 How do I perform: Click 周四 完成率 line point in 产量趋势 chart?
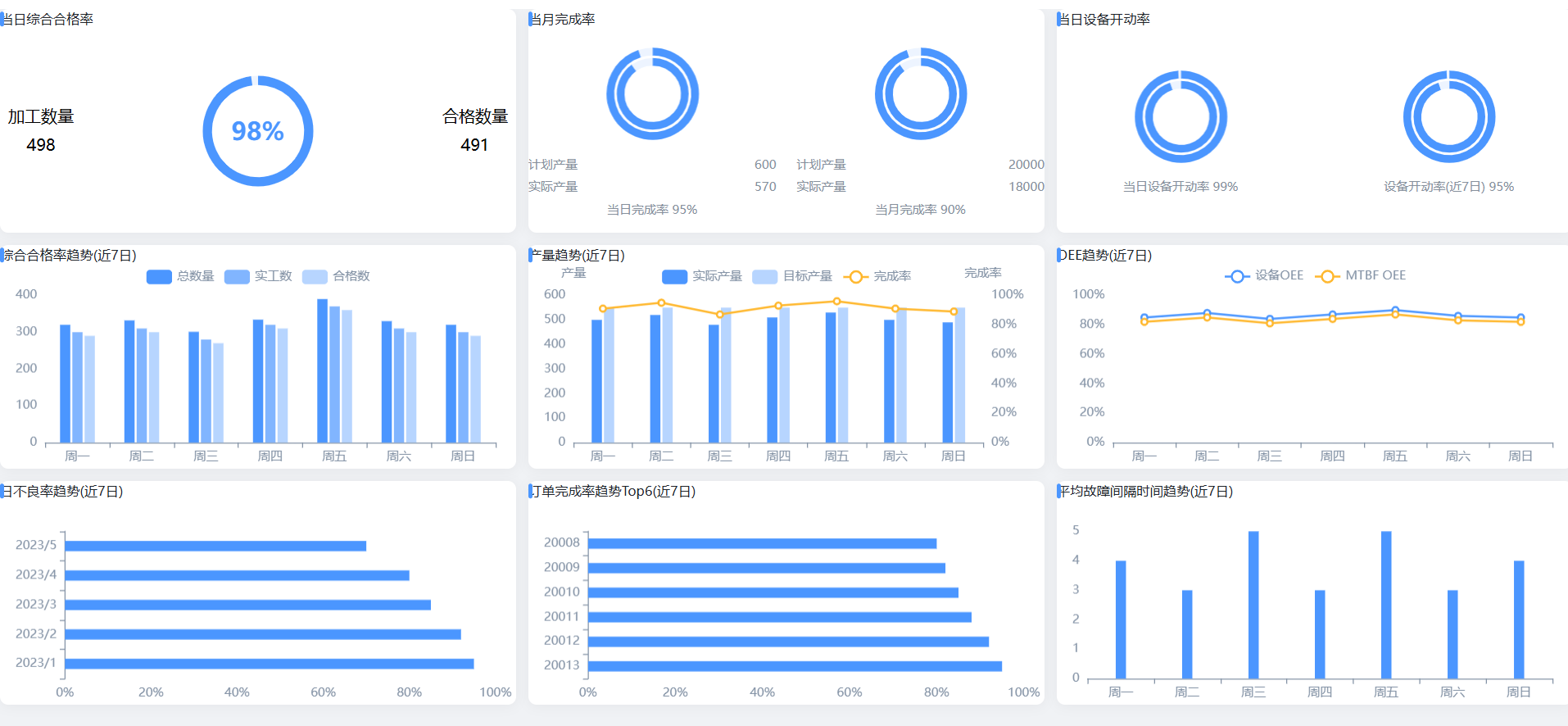pos(778,306)
